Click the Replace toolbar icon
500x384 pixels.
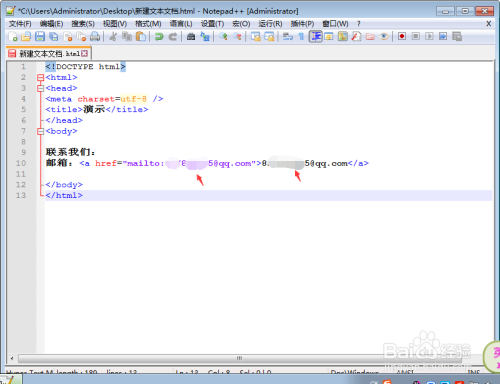(x=205, y=36)
